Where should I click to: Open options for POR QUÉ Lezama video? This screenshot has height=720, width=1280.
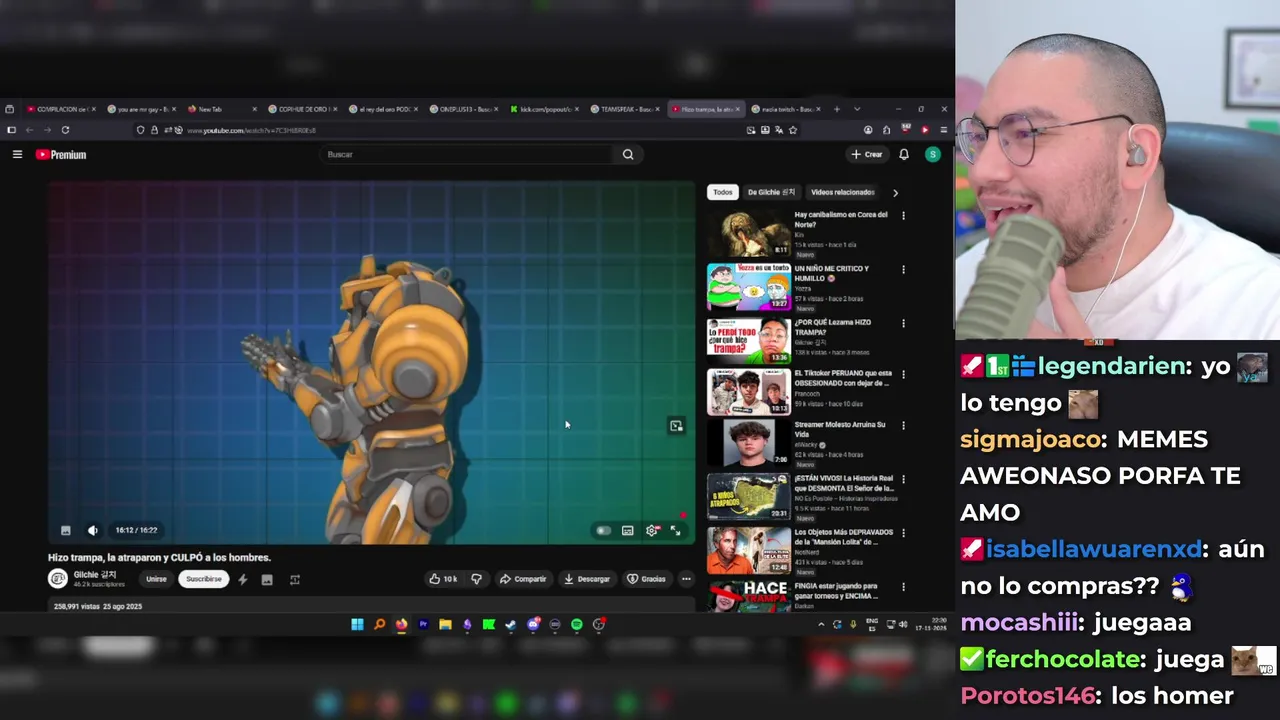pos(903,323)
